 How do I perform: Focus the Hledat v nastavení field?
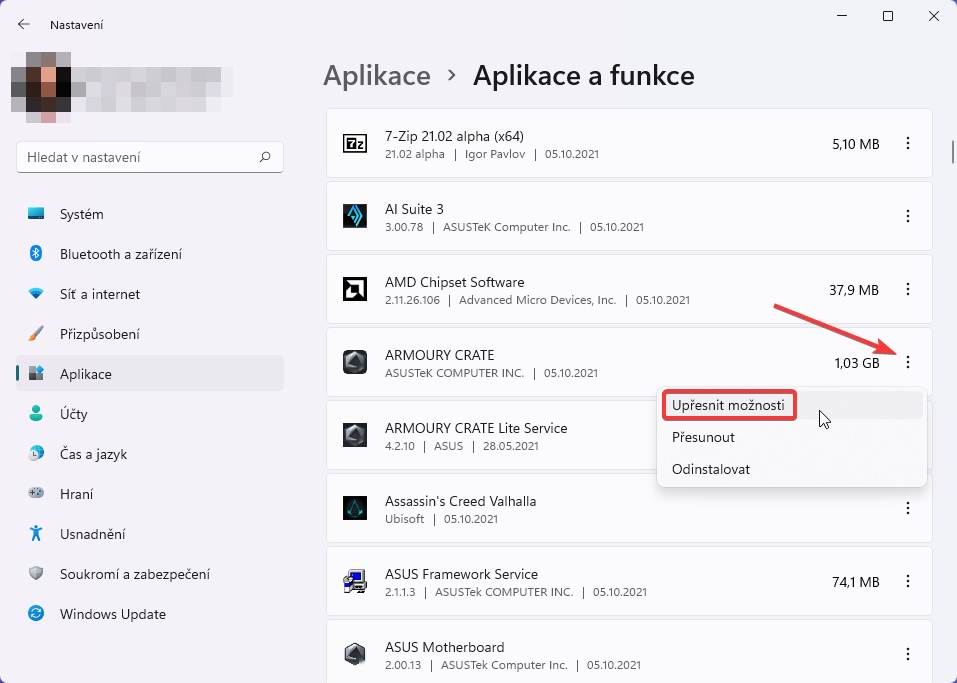coord(150,157)
